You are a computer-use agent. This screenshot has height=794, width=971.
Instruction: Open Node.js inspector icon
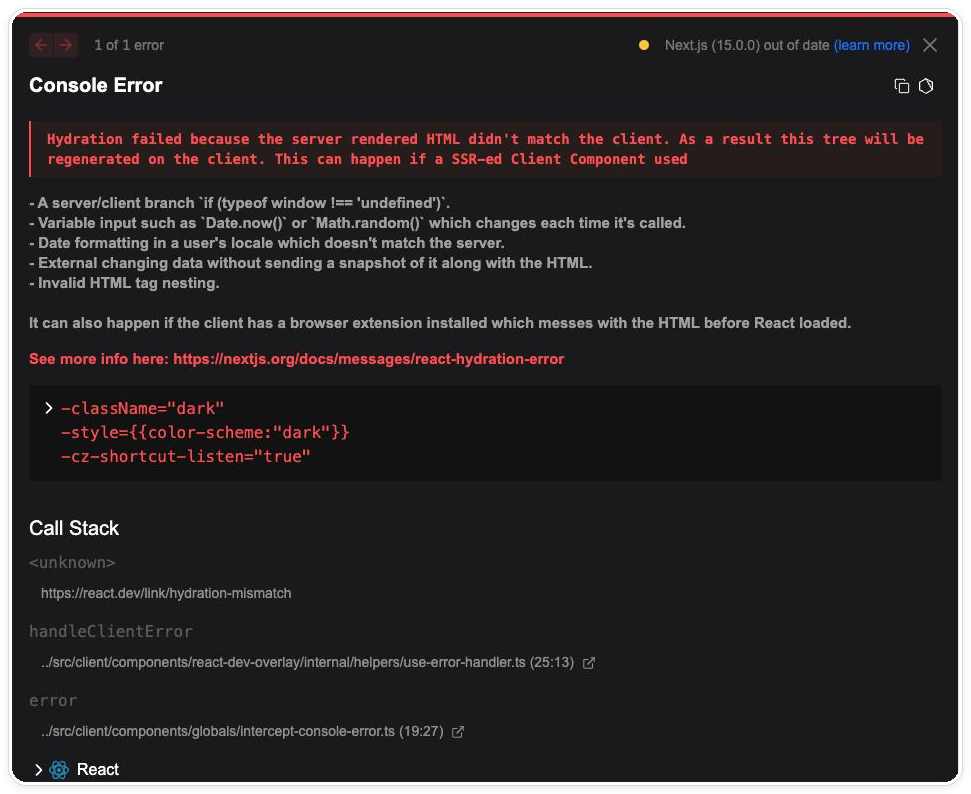click(x=926, y=86)
